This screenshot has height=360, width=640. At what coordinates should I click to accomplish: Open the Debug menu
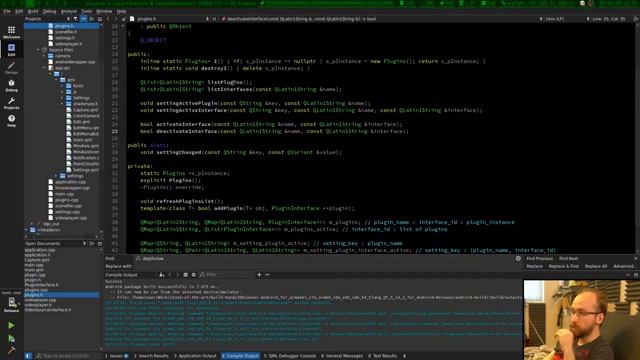click(x=49, y=11)
